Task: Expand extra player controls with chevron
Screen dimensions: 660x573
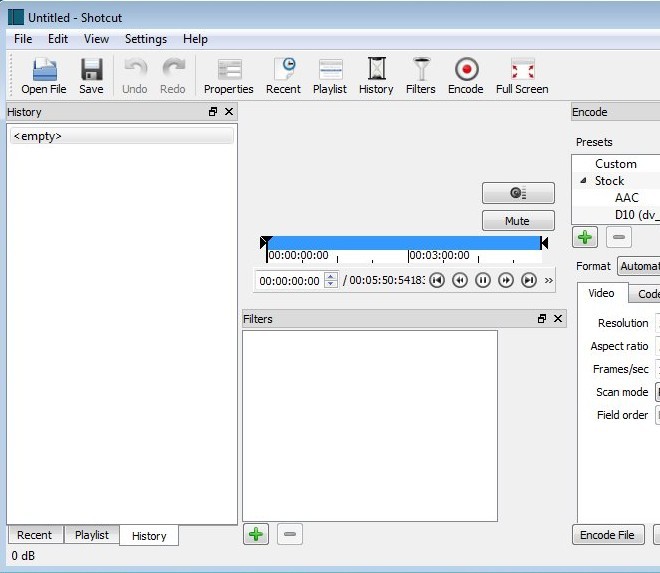Action: click(x=548, y=281)
